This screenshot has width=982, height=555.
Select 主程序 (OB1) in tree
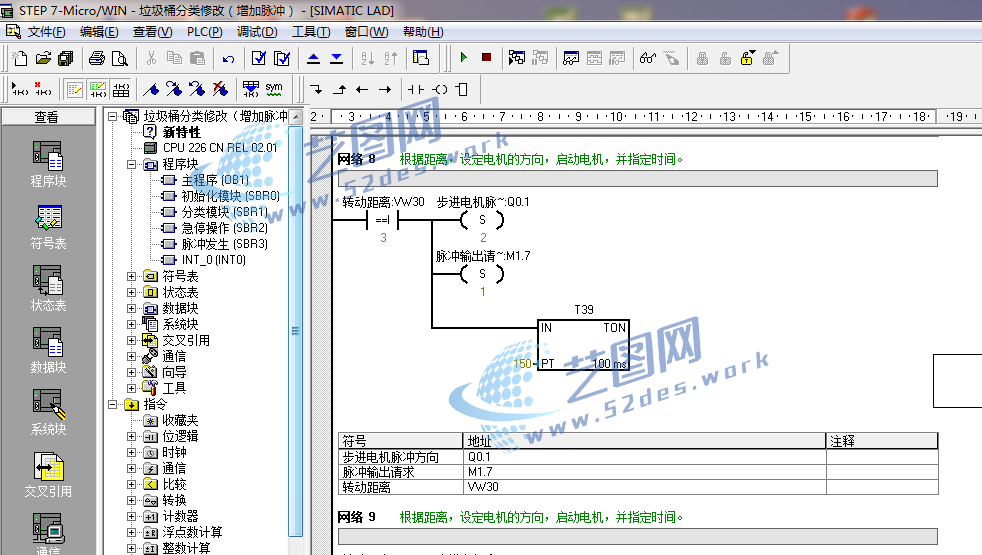(x=214, y=180)
